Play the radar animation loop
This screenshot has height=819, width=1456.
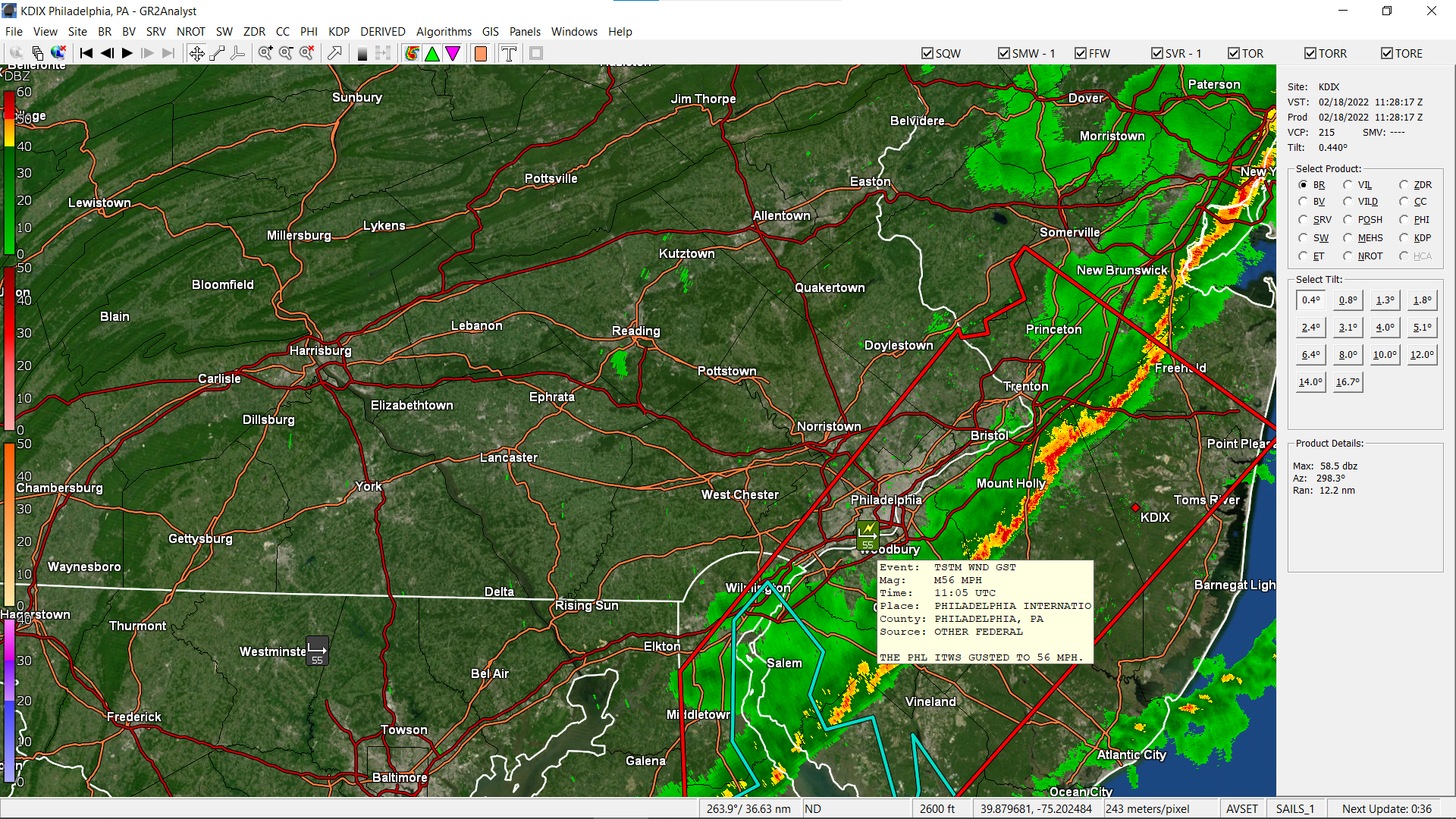127,53
